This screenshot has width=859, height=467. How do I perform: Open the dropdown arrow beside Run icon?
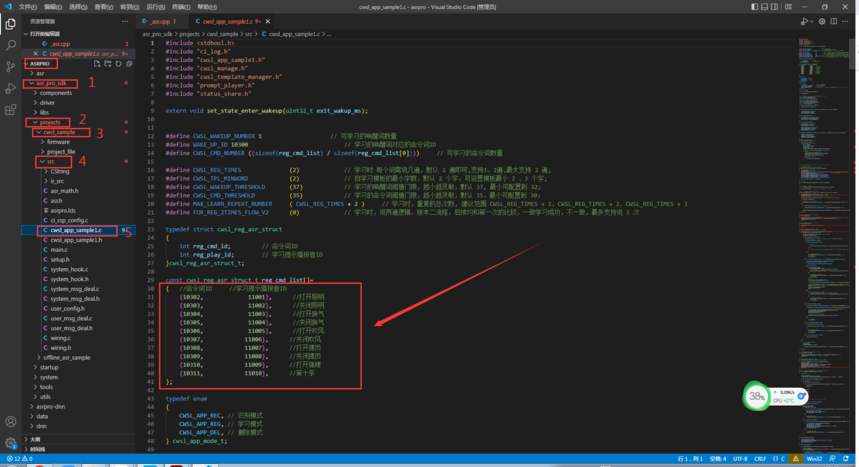tap(811, 21)
